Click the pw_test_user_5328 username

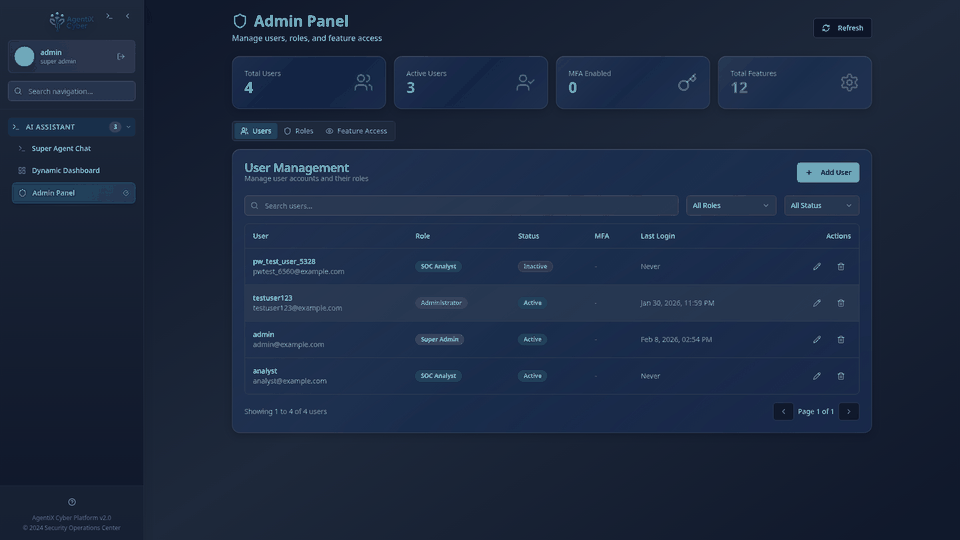(284, 261)
